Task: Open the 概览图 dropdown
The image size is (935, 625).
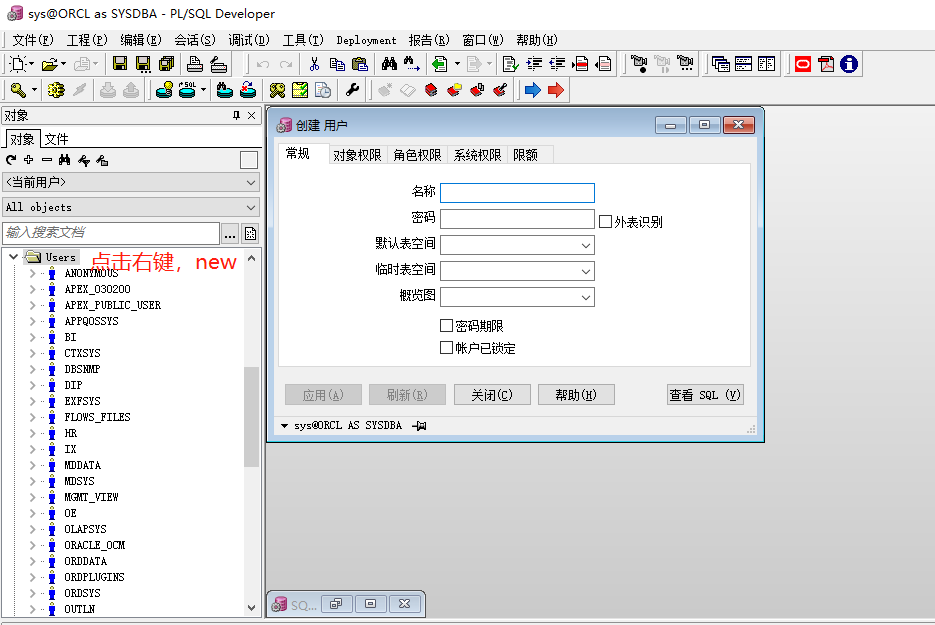Action: coord(586,297)
